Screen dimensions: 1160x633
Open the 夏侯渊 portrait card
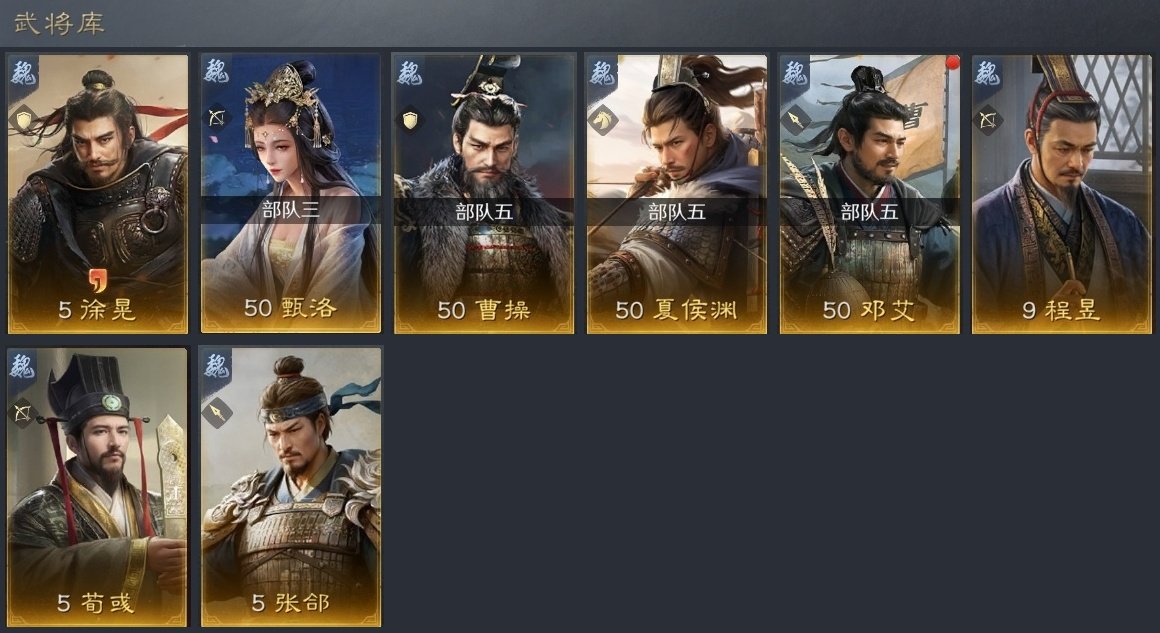click(677, 193)
